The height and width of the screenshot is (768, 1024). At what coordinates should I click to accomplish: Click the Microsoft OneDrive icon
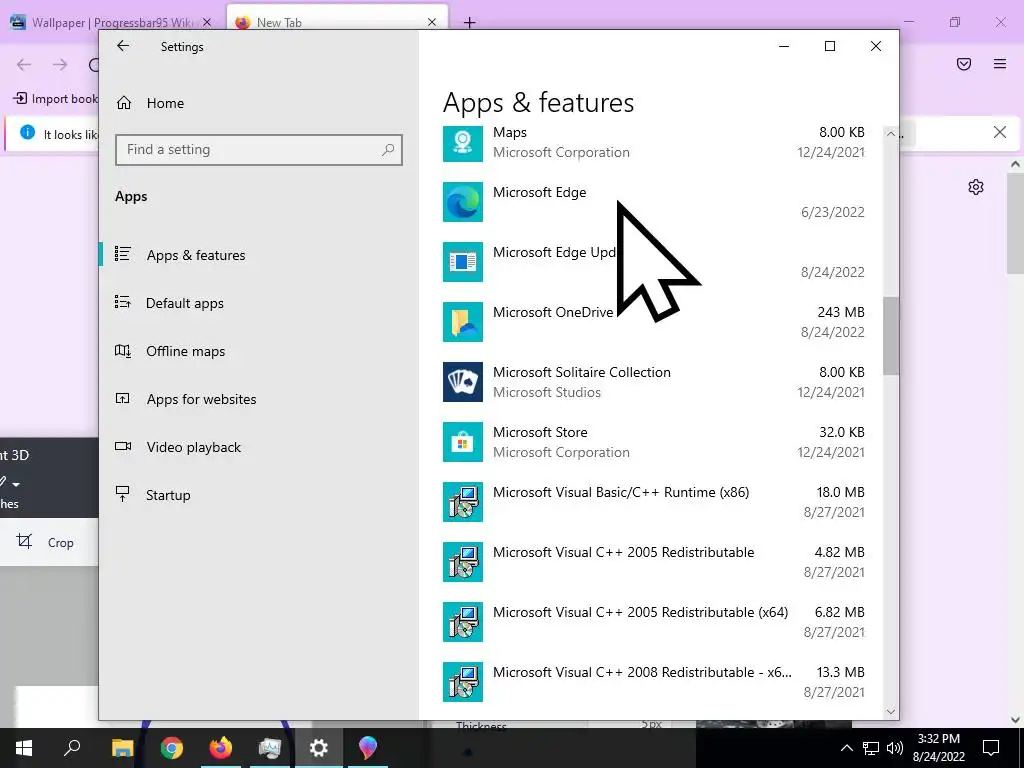click(x=463, y=322)
